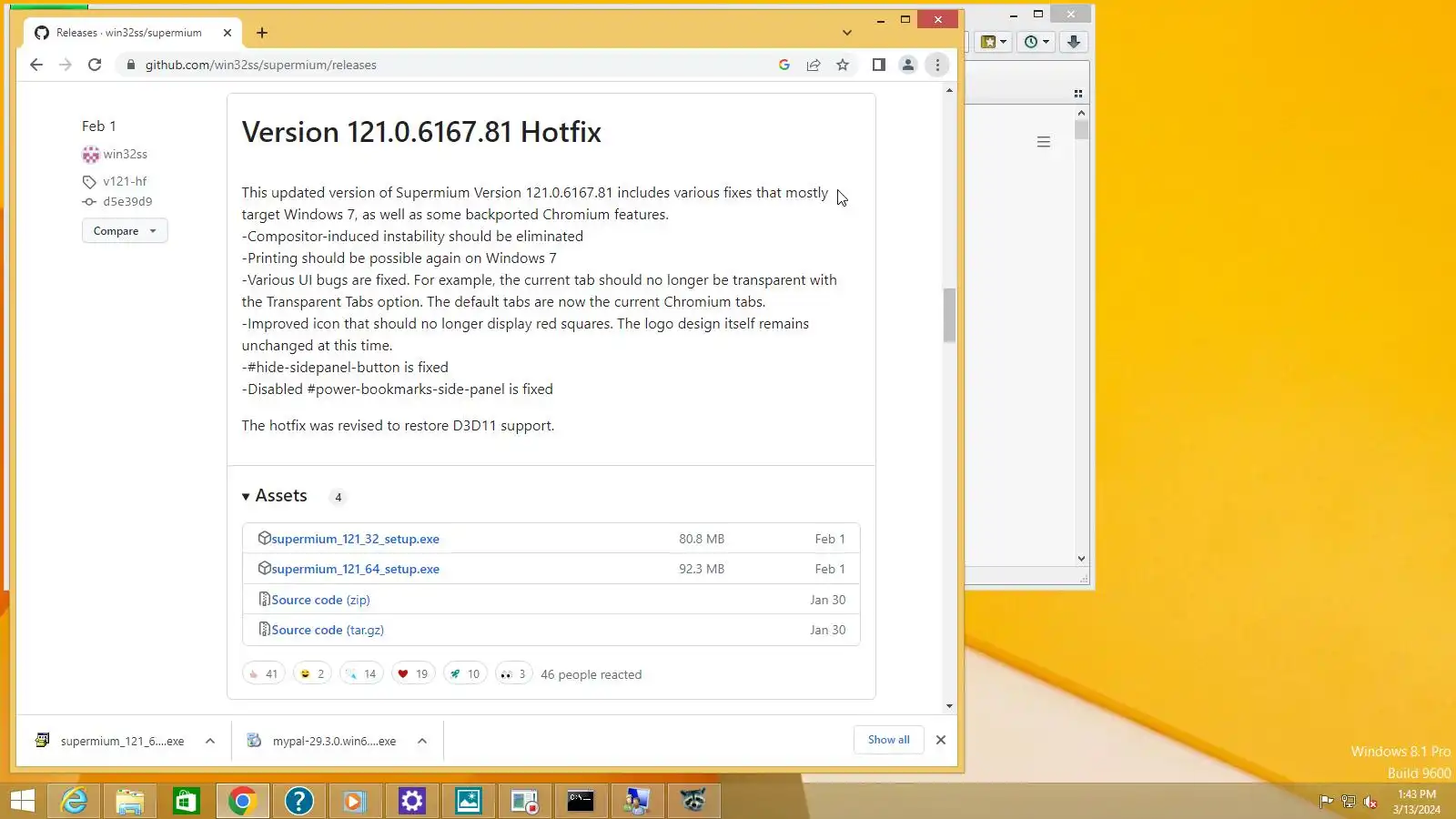Image resolution: width=1456 pixels, height=819 pixels.
Task: Open the Photos app from the taskbar
Action: click(x=469, y=801)
